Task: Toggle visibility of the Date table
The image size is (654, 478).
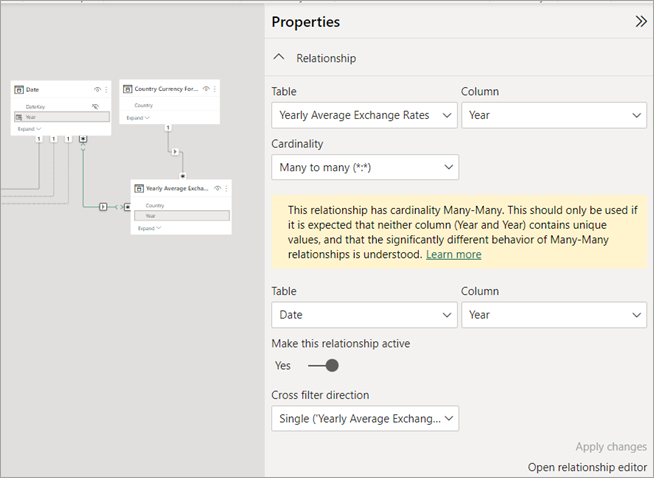Action: pyautogui.click(x=96, y=89)
